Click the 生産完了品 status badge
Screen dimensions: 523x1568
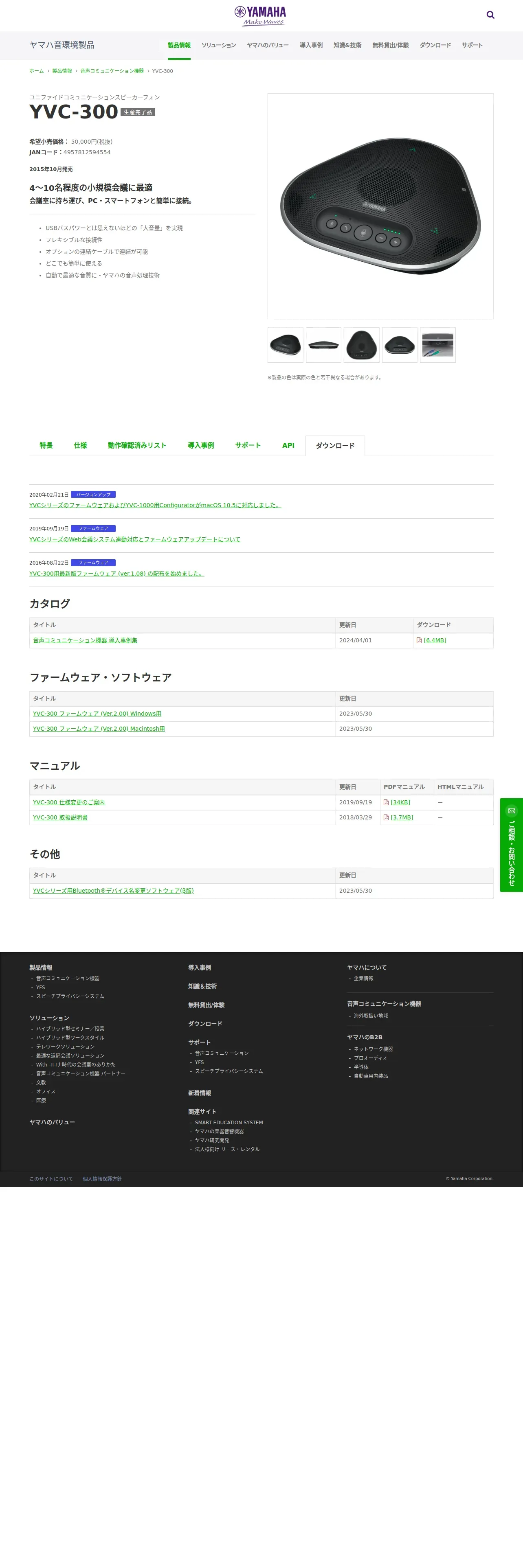click(x=138, y=113)
